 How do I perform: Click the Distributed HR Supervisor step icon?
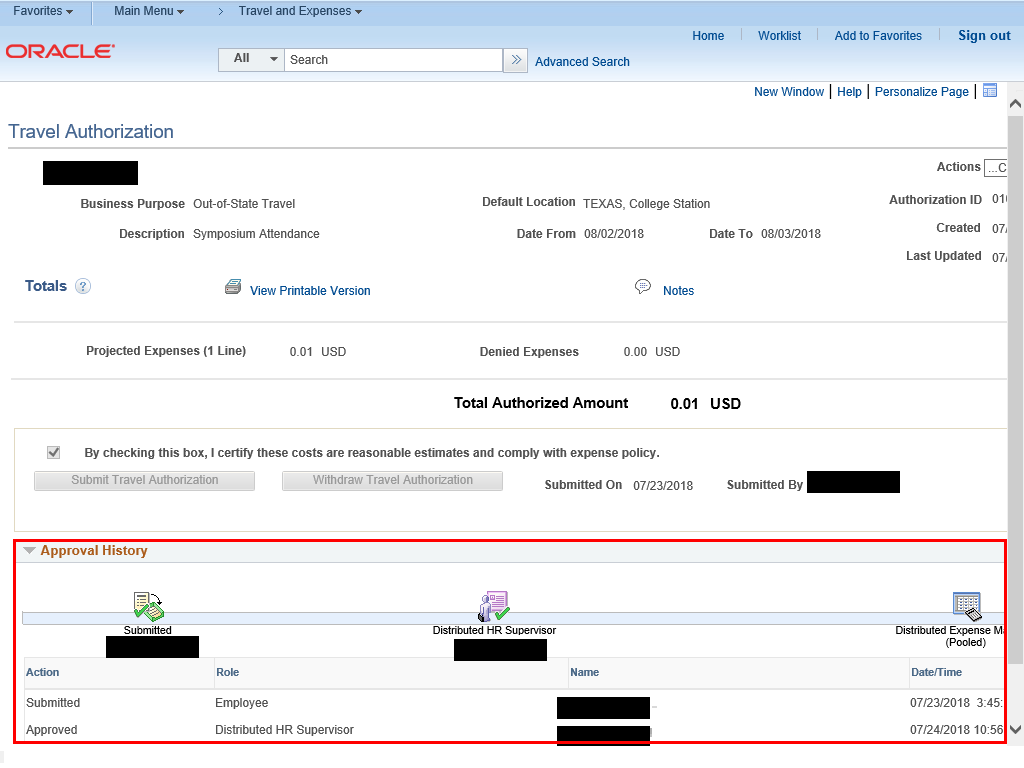click(494, 606)
